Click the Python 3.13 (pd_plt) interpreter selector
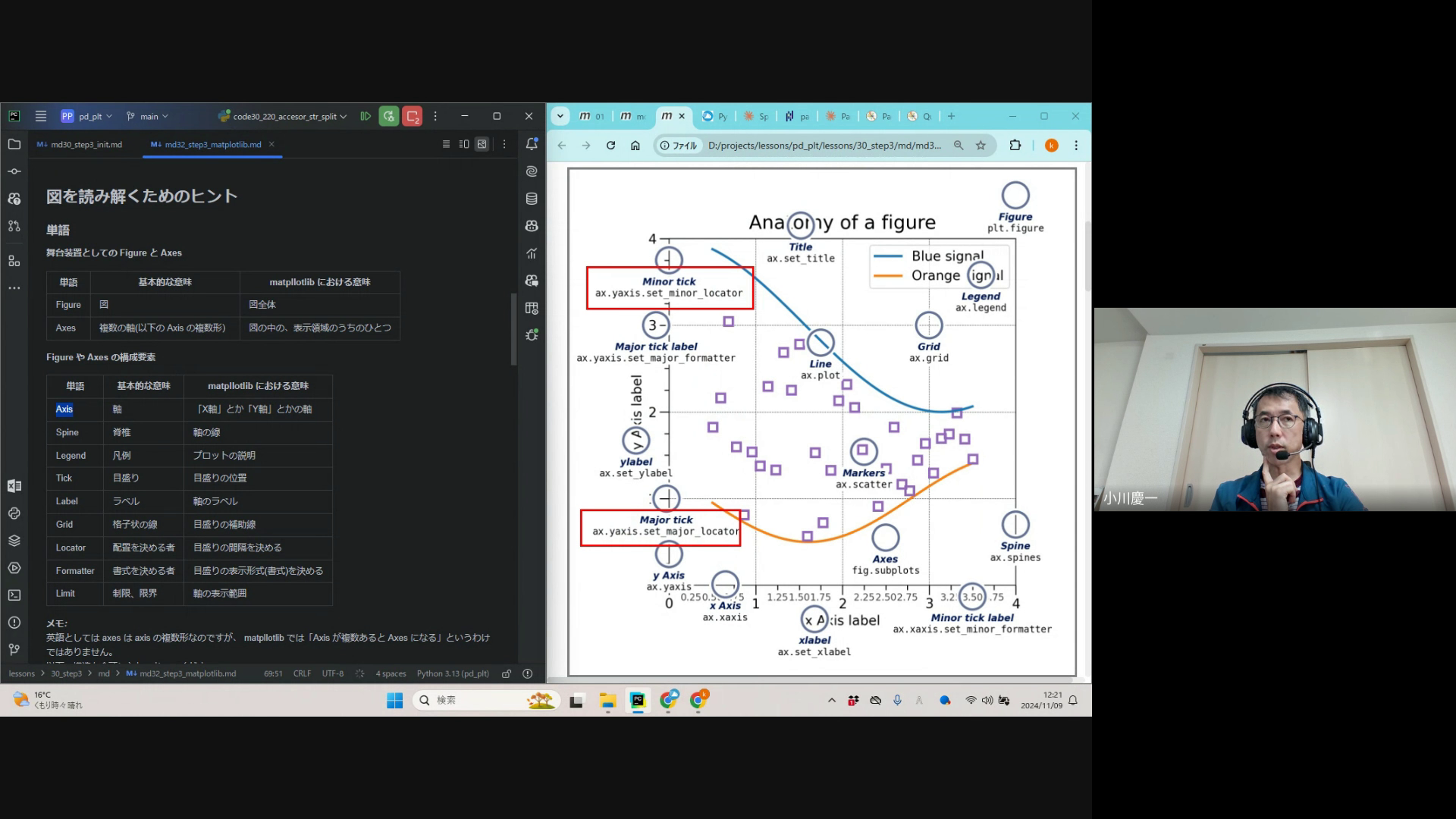Screen dimensions: 1456x819 pos(453,673)
